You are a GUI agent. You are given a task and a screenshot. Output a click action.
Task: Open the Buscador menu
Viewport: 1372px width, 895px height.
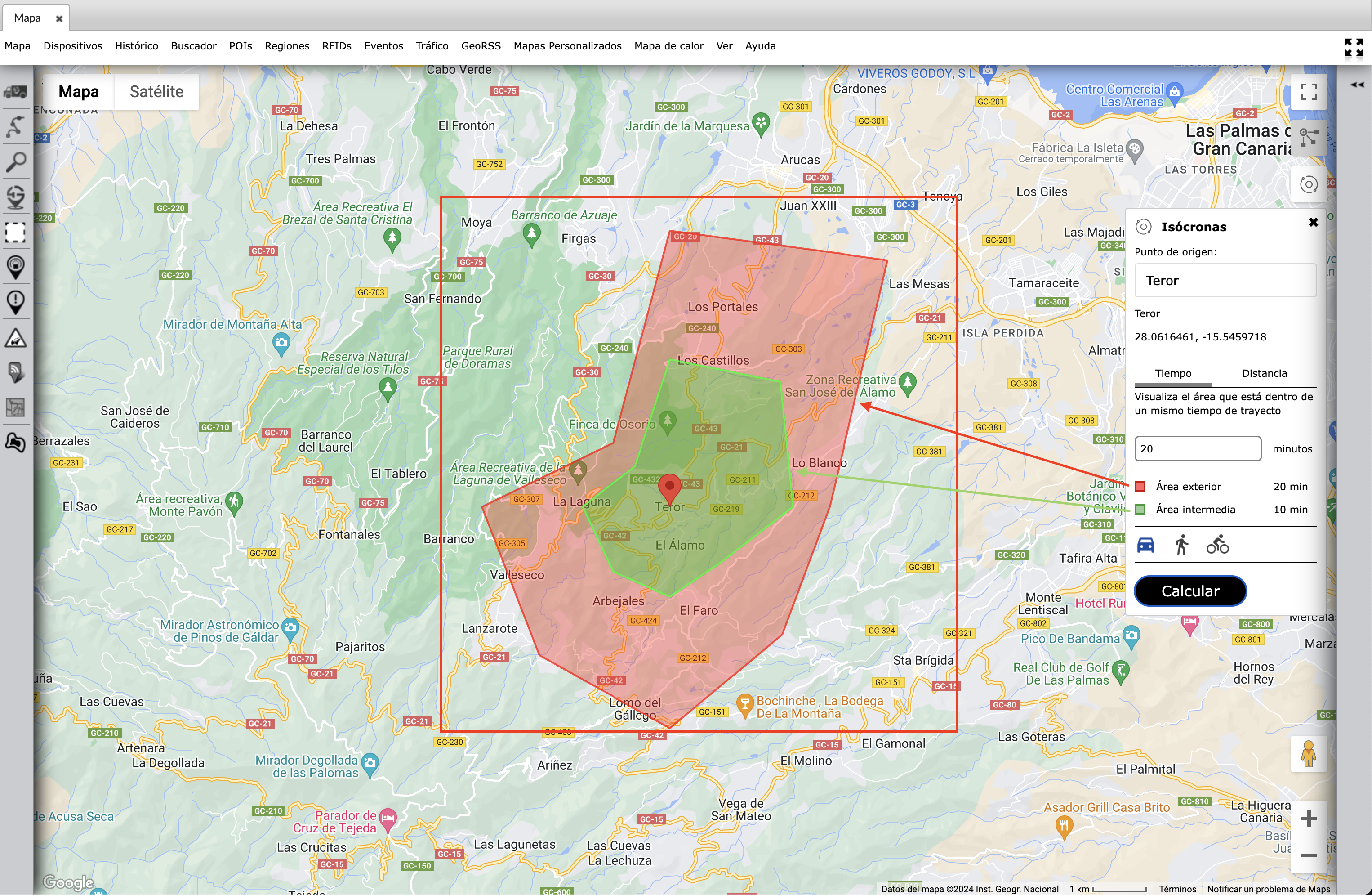tap(193, 46)
